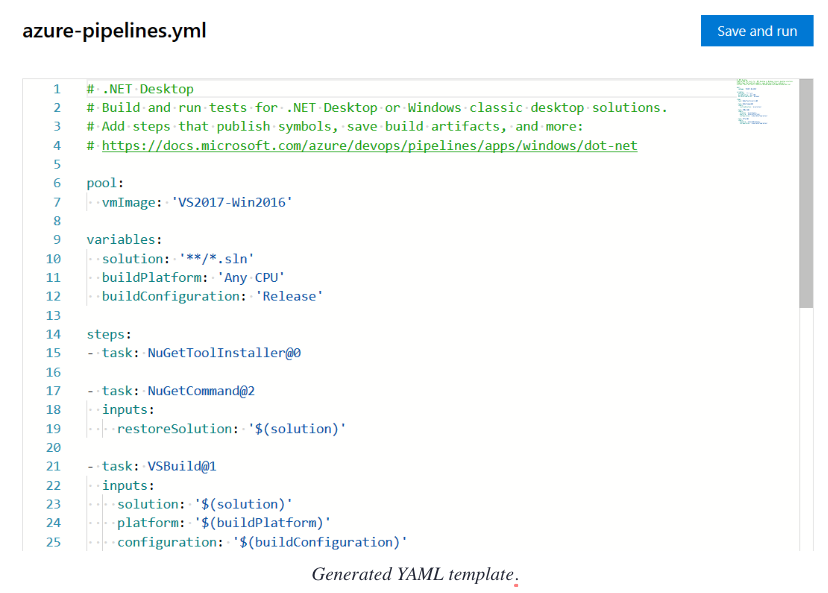Click the 'Release' buildConfiguration value
828x593 pixels.
289,296
